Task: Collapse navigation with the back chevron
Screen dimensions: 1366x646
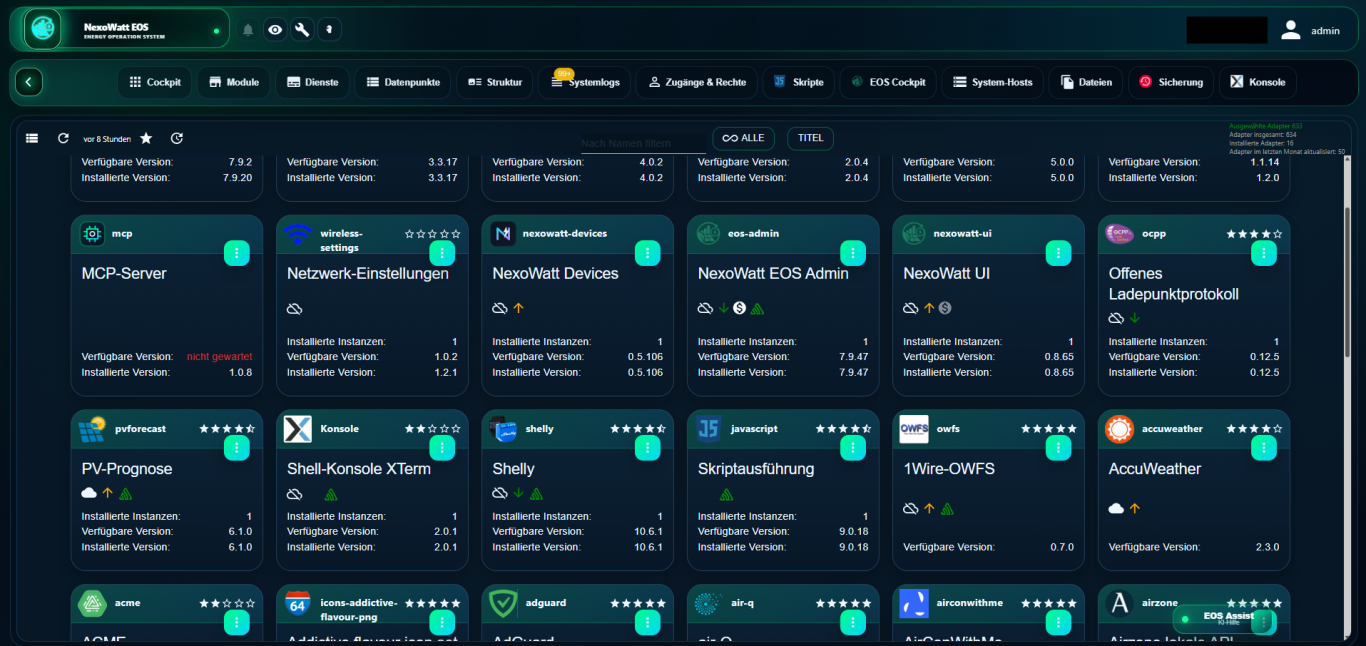Action: (x=29, y=82)
